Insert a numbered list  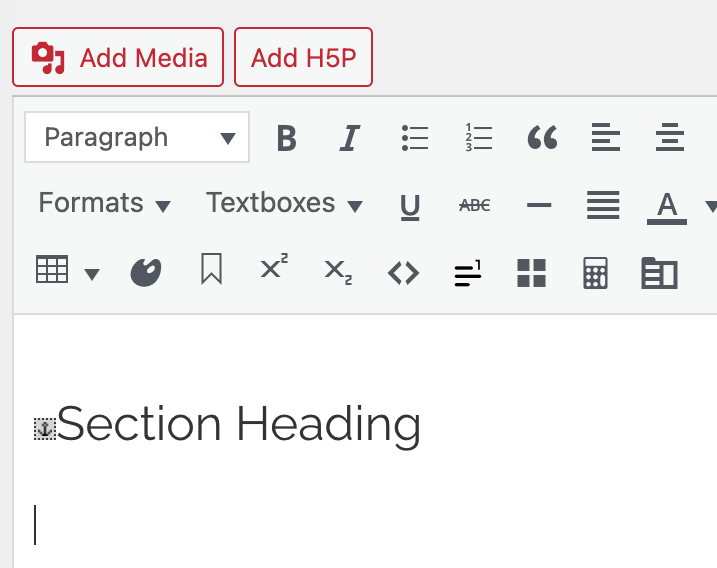pyautogui.click(x=479, y=138)
